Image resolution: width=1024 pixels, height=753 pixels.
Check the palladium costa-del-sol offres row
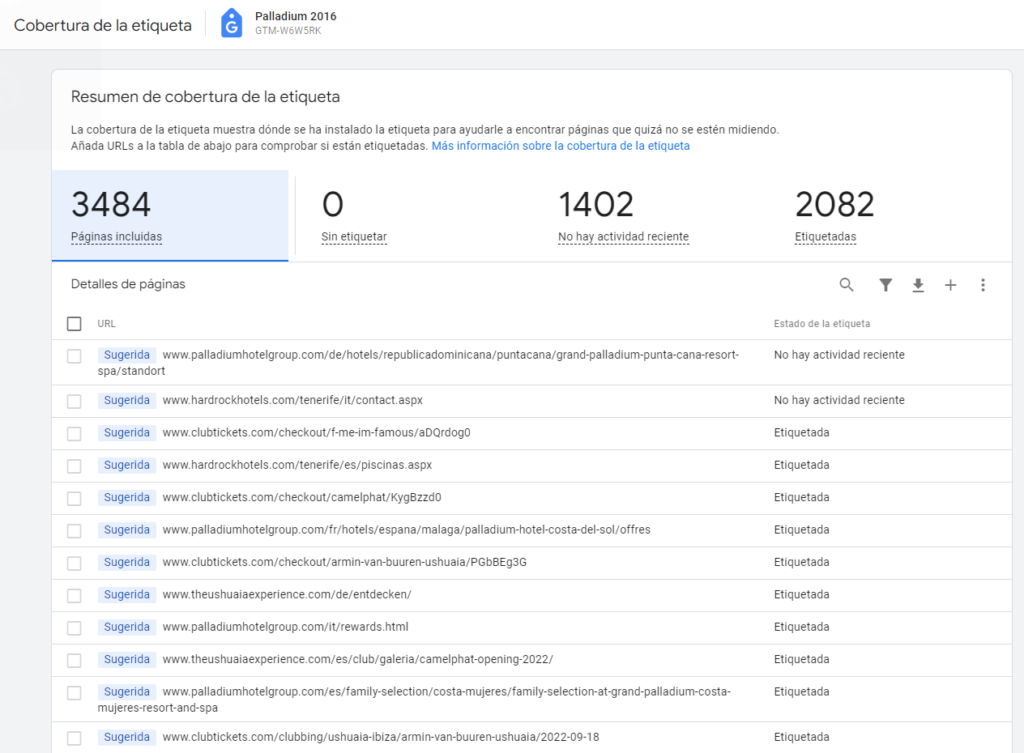74,529
